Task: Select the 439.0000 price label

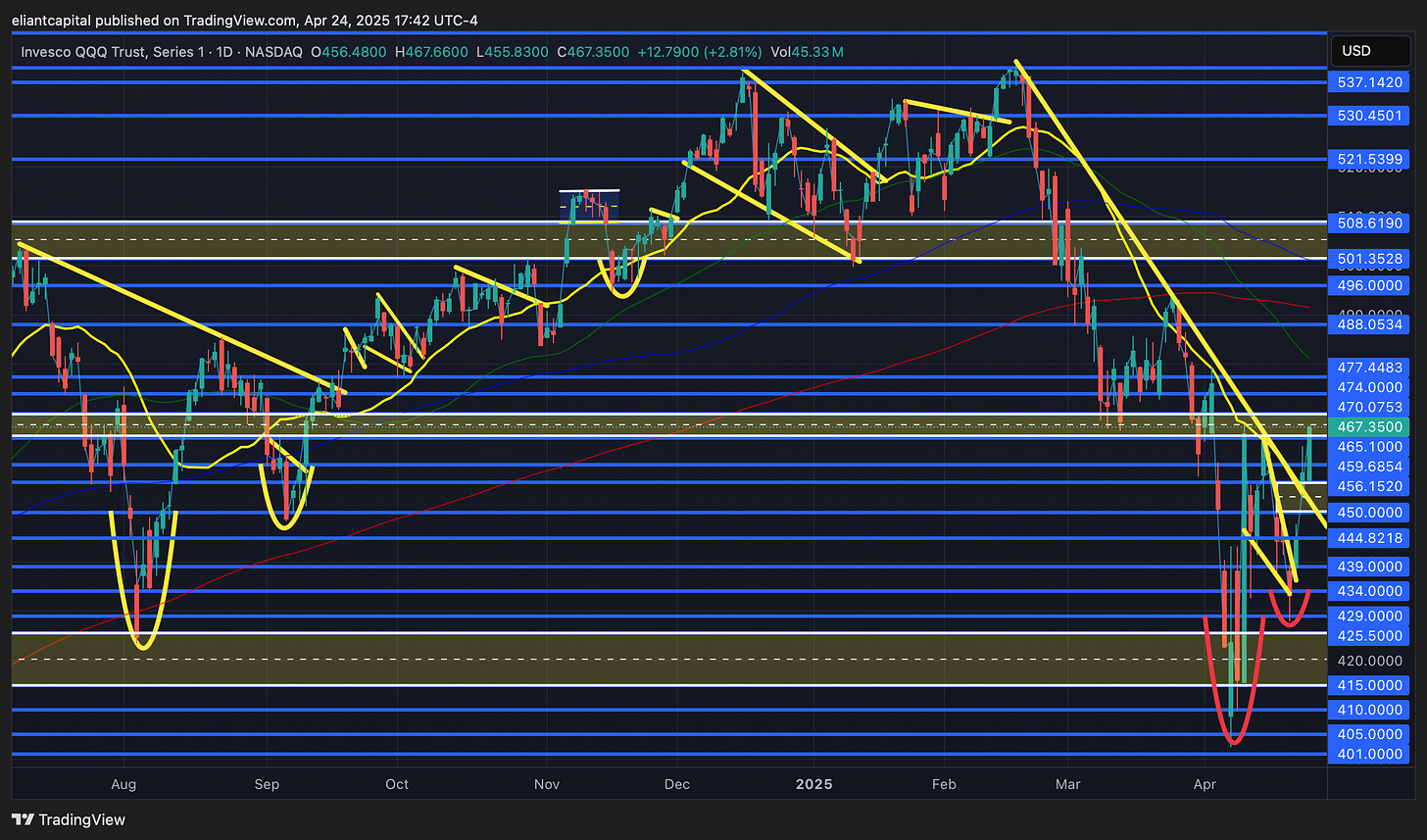Action: pyautogui.click(x=1369, y=567)
